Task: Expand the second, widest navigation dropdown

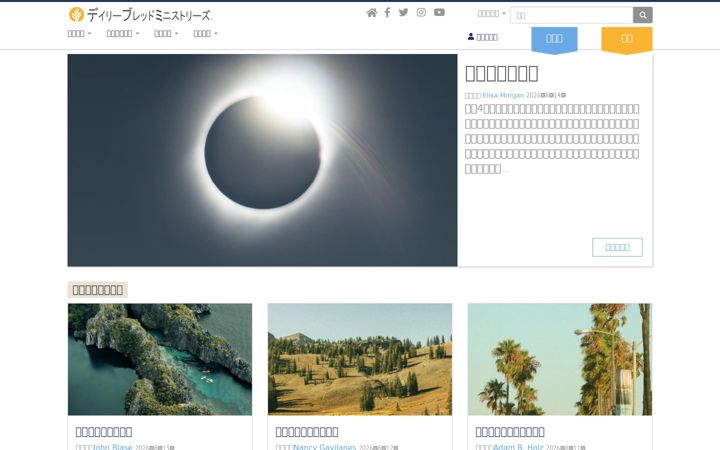Action: (123, 34)
